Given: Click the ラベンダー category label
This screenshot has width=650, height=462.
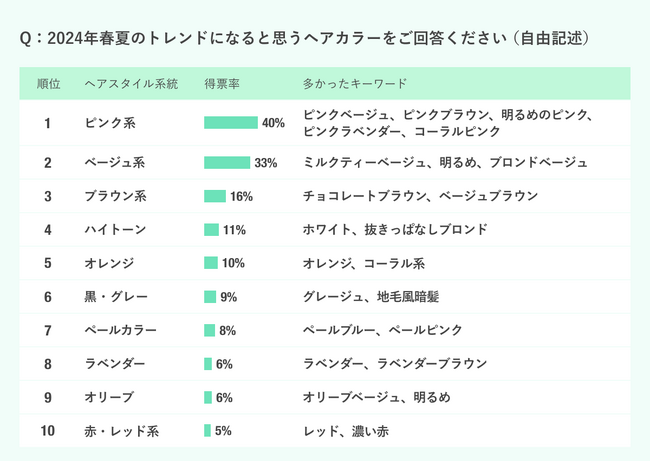Looking at the screenshot, I should click(115, 364).
